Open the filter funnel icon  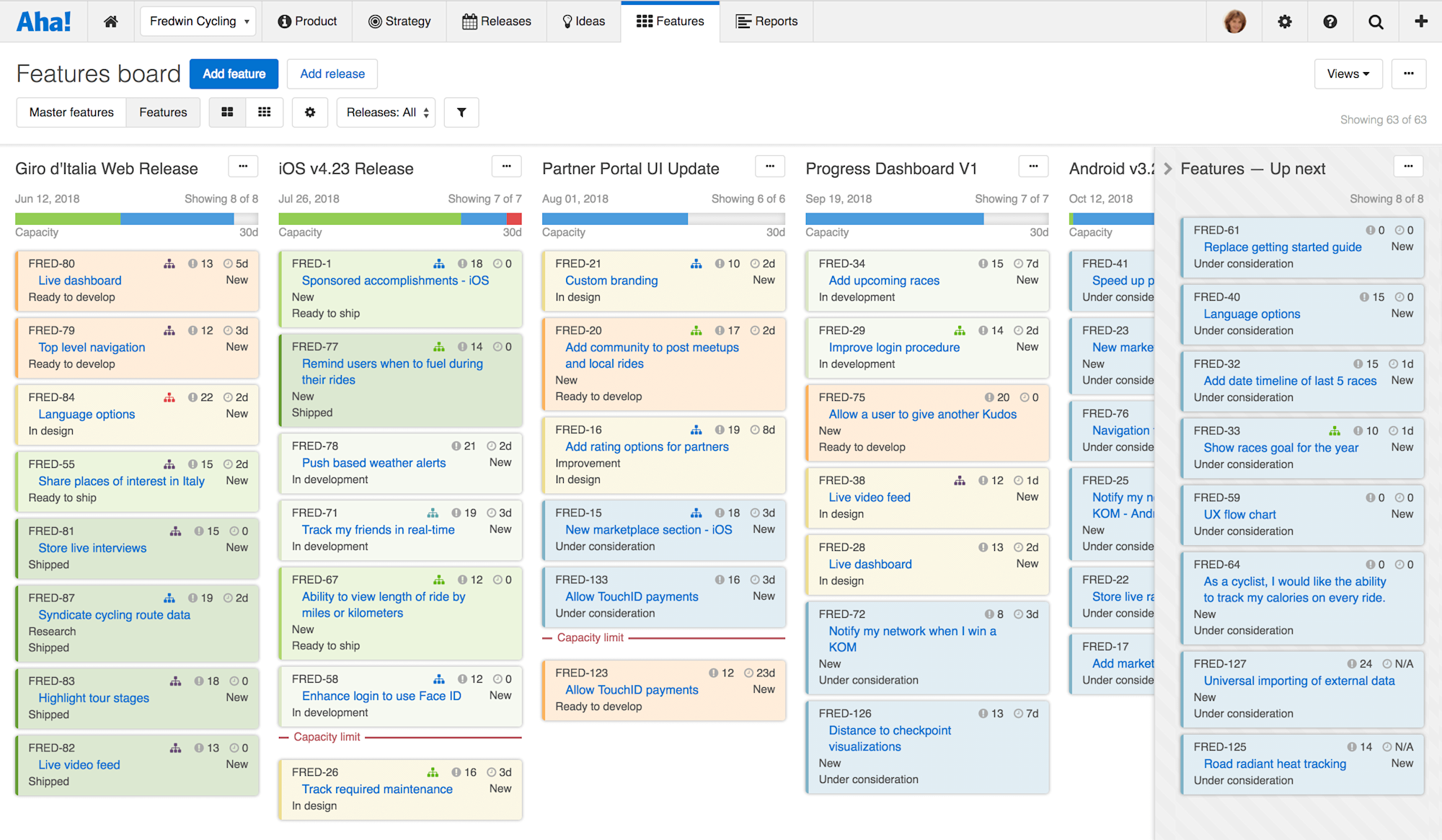(x=461, y=112)
